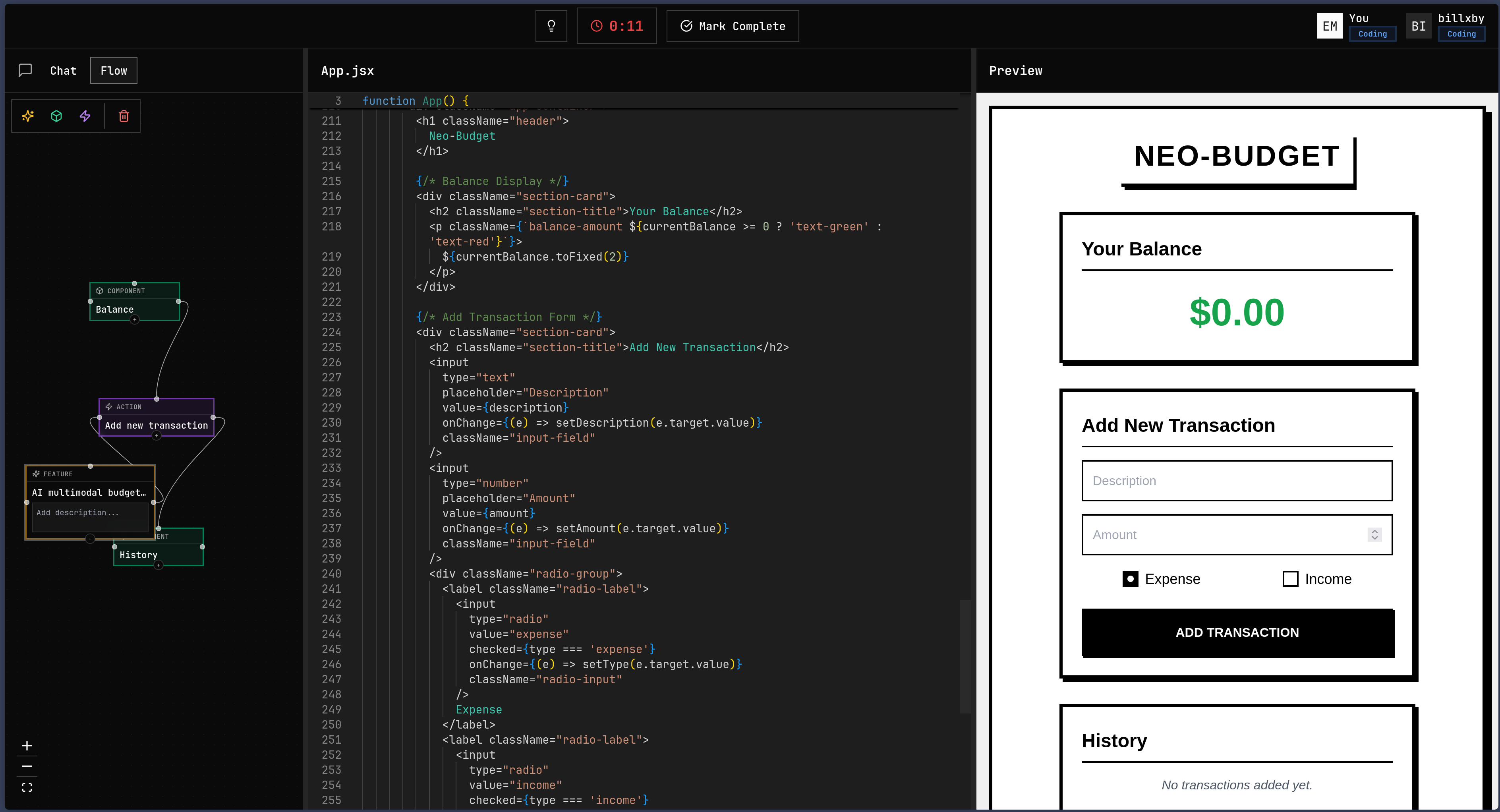Switch to the Chat tab
This screenshot has height=812, width=1500.
[63, 70]
